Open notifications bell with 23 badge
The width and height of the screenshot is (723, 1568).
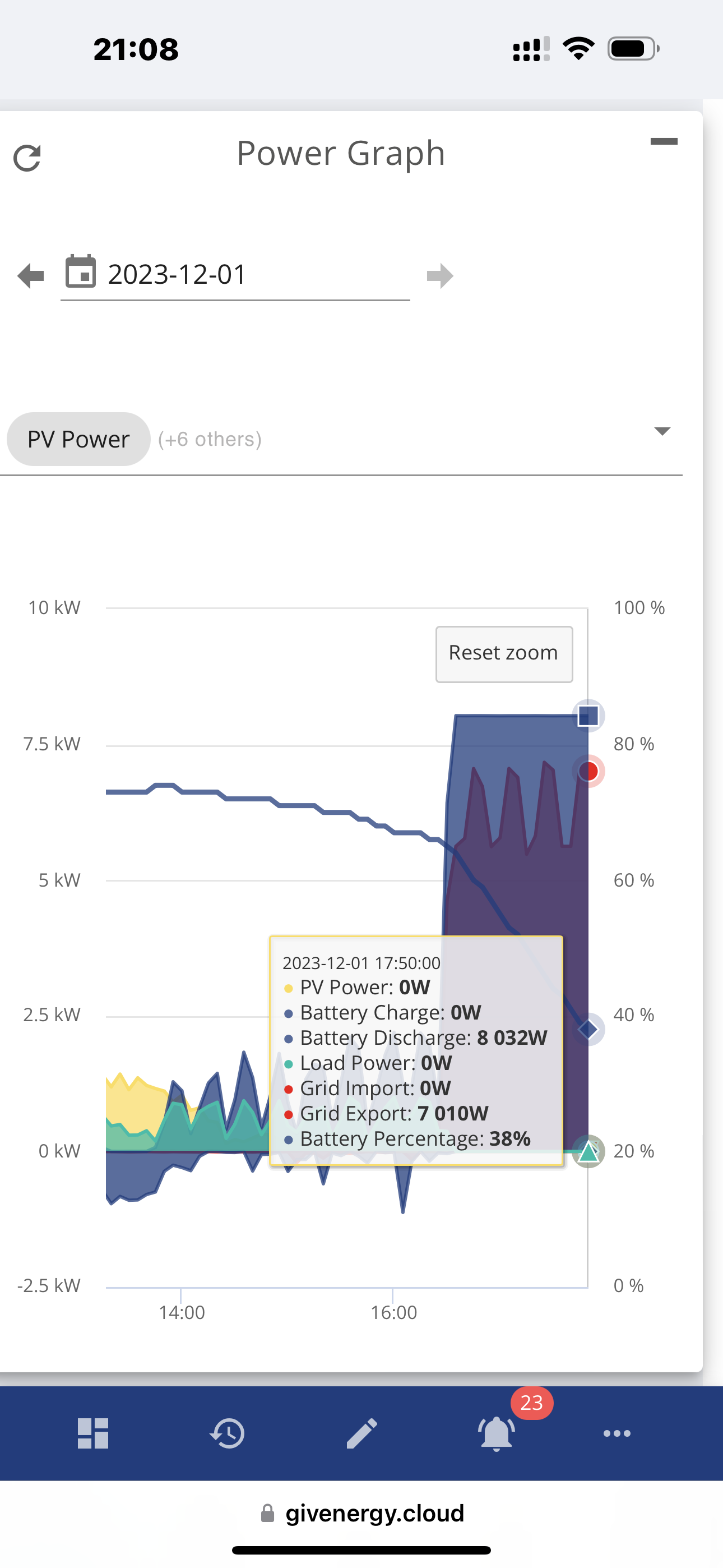[497, 1433]
